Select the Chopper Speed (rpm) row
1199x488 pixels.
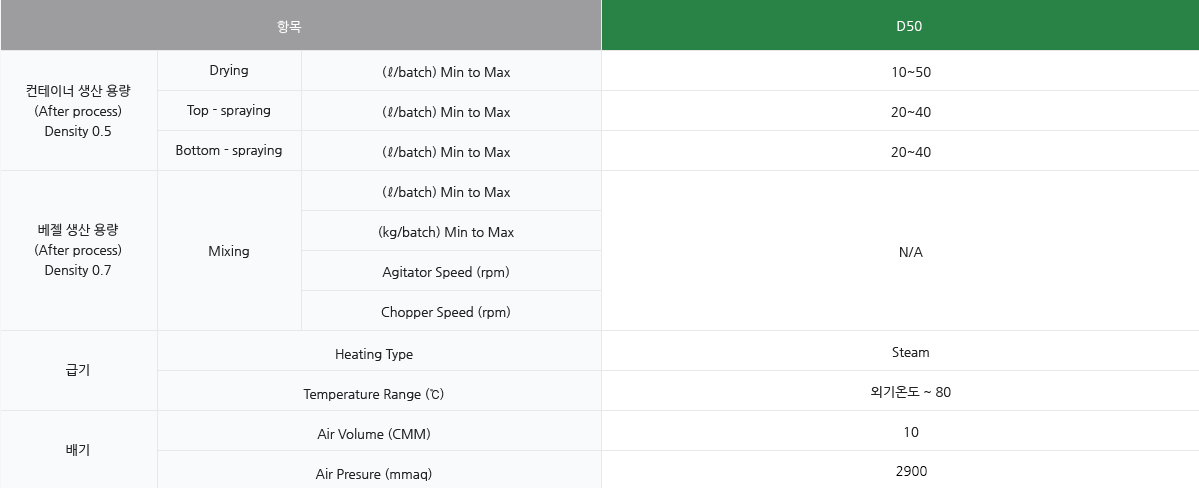tap(446, 312)
